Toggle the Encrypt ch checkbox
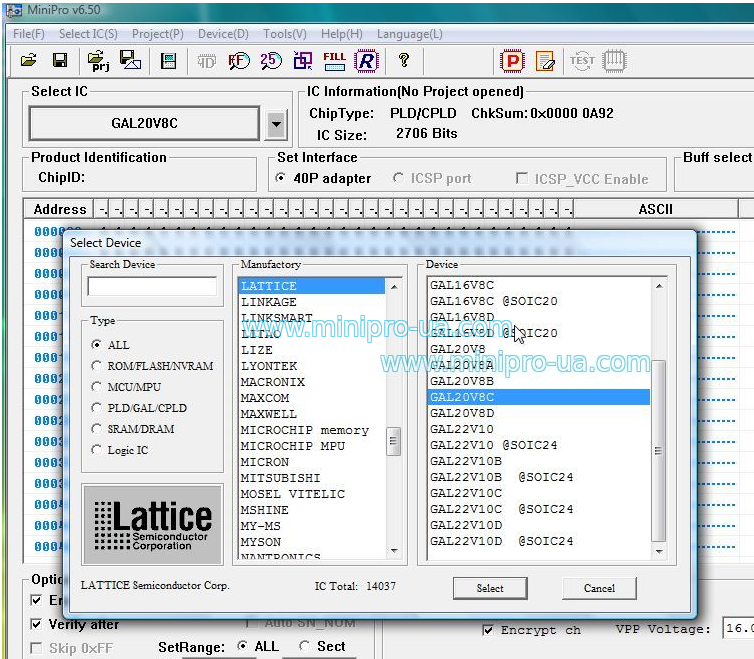The image size is (754, 659). pyautogui.click(x=488, y=630)
